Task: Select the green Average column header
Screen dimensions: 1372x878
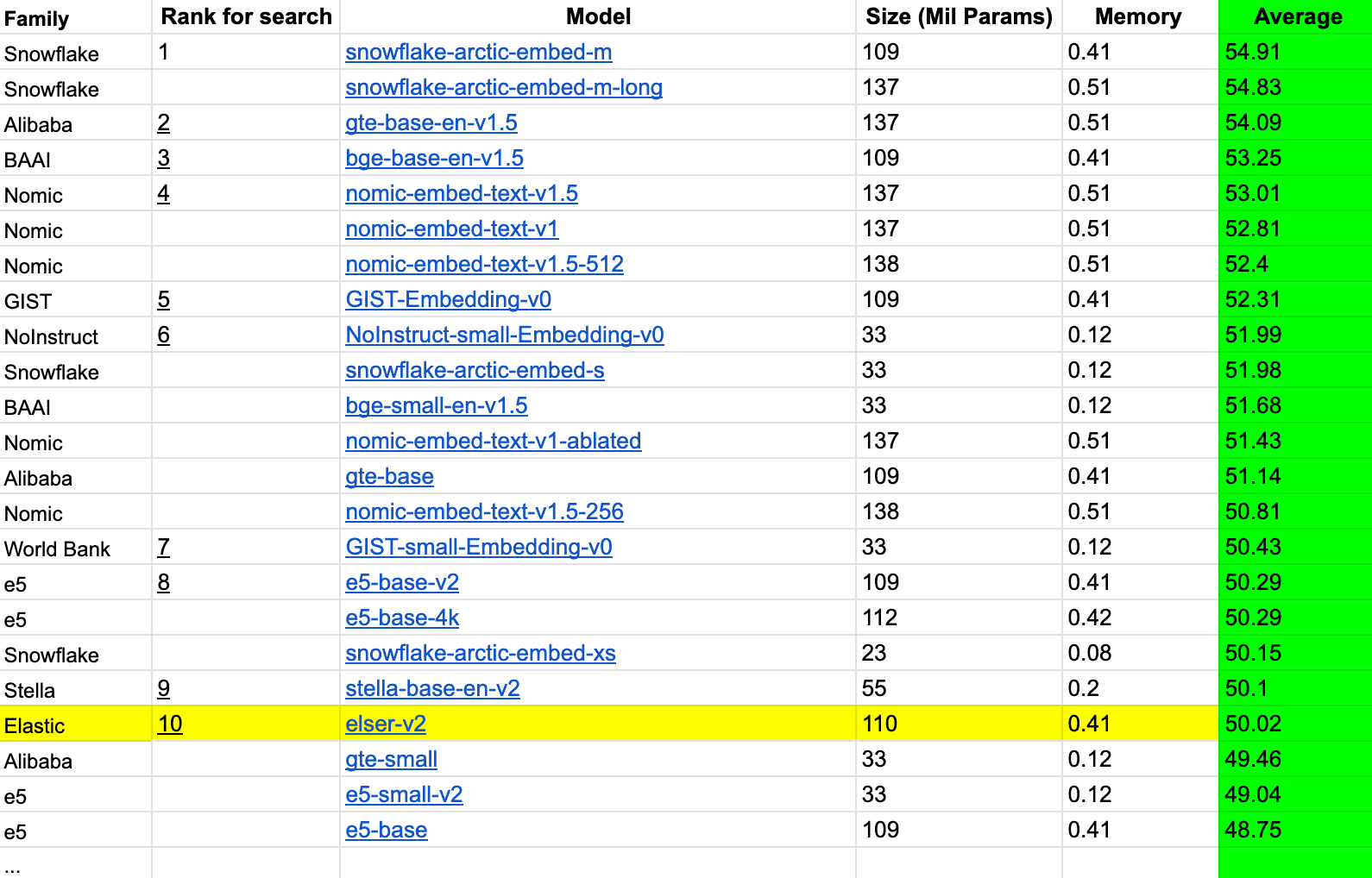Action: [x=1295, y=17]
